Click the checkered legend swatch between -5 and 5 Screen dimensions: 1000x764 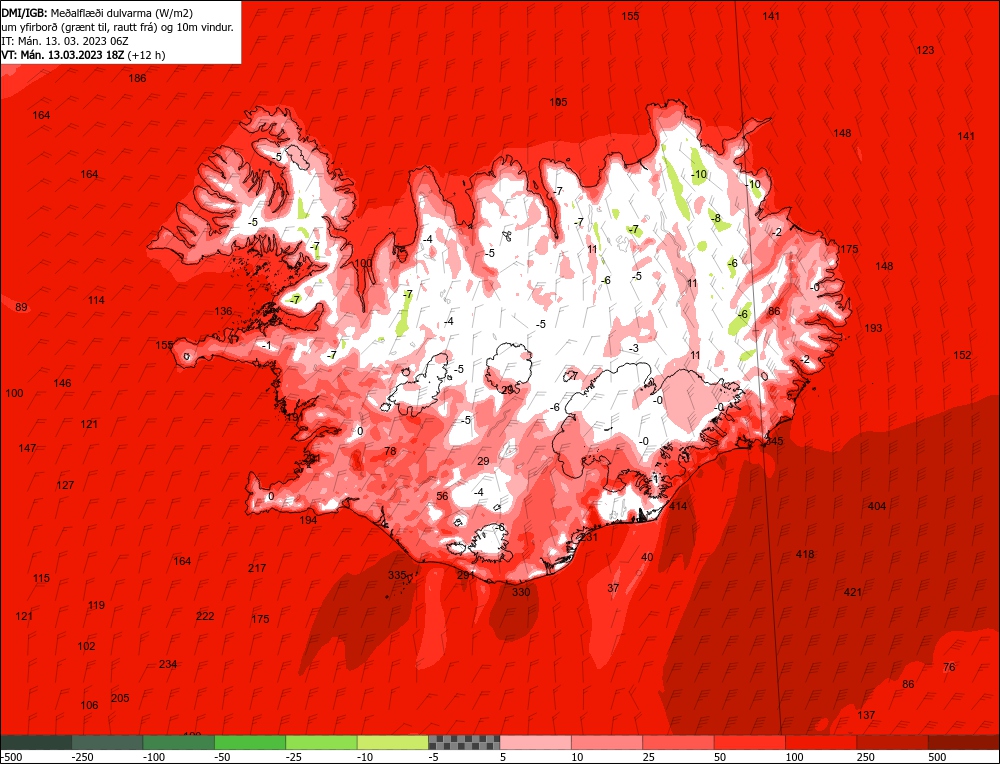[465, 742]
